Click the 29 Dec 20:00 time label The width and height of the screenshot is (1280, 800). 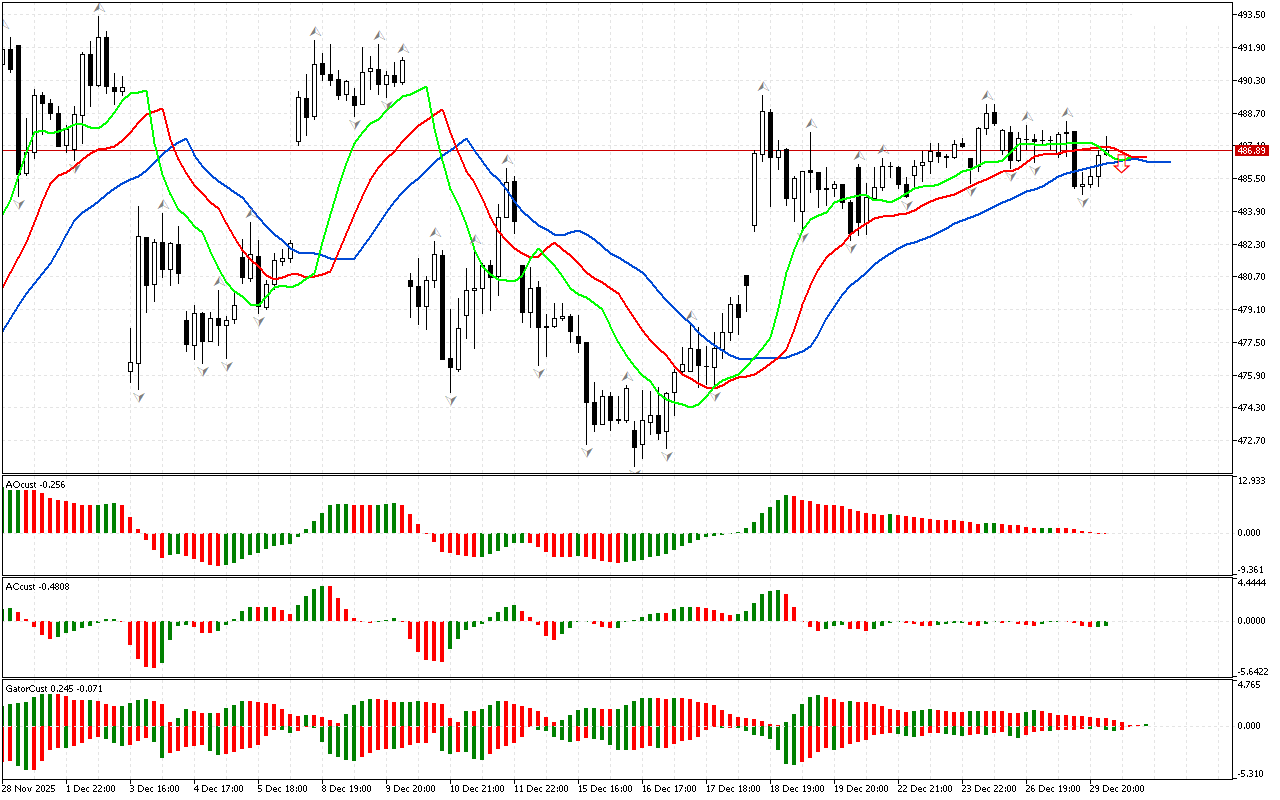click(1120, 789)
